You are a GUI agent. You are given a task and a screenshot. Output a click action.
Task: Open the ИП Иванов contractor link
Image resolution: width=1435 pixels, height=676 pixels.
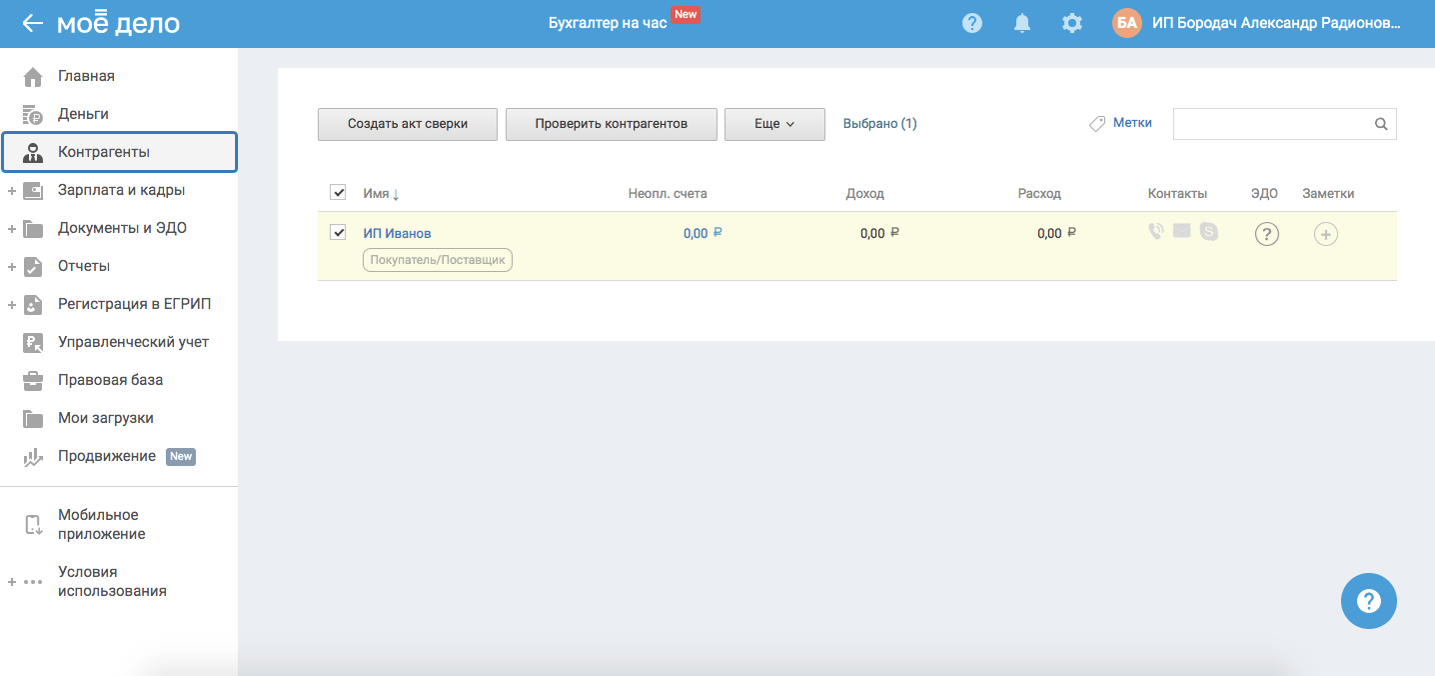click(x=397, y=233)
